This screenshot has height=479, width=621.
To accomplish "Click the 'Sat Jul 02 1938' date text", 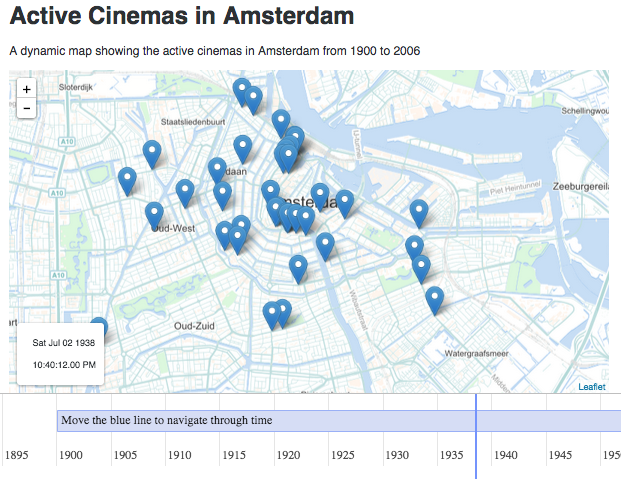I will [x=63, y=343].
